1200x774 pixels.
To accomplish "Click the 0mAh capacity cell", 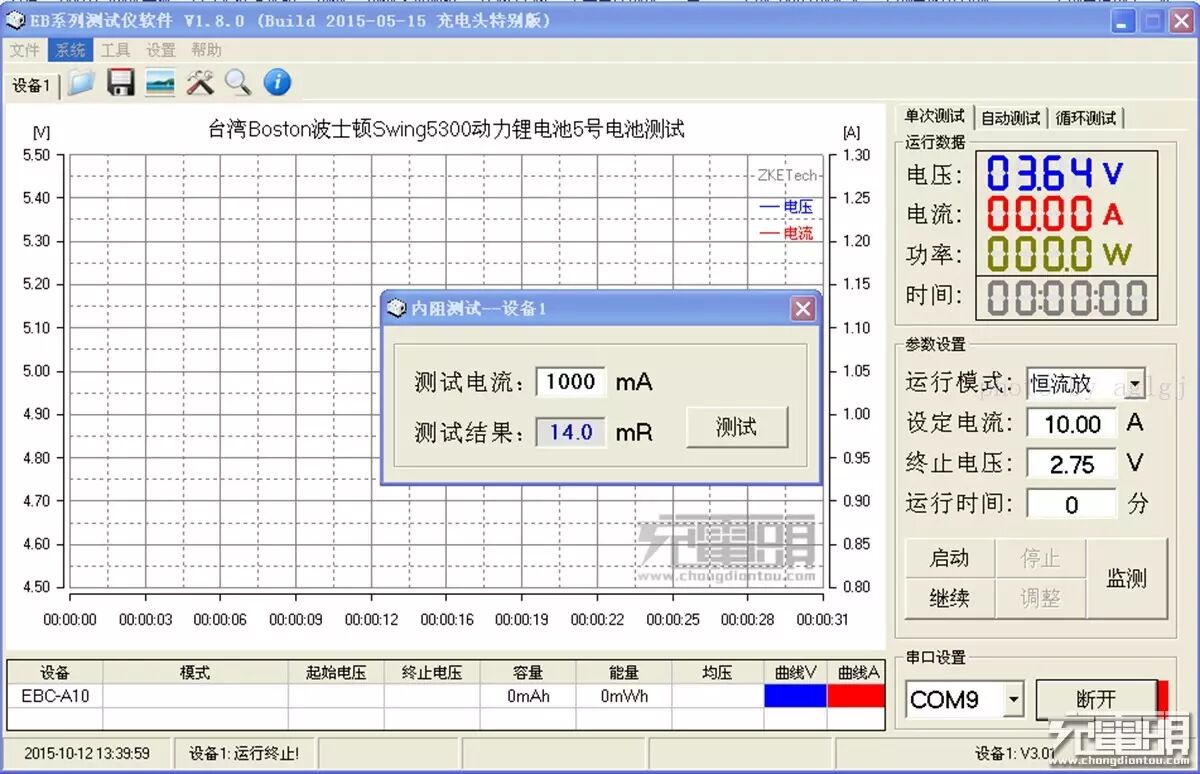I will 528,696.
